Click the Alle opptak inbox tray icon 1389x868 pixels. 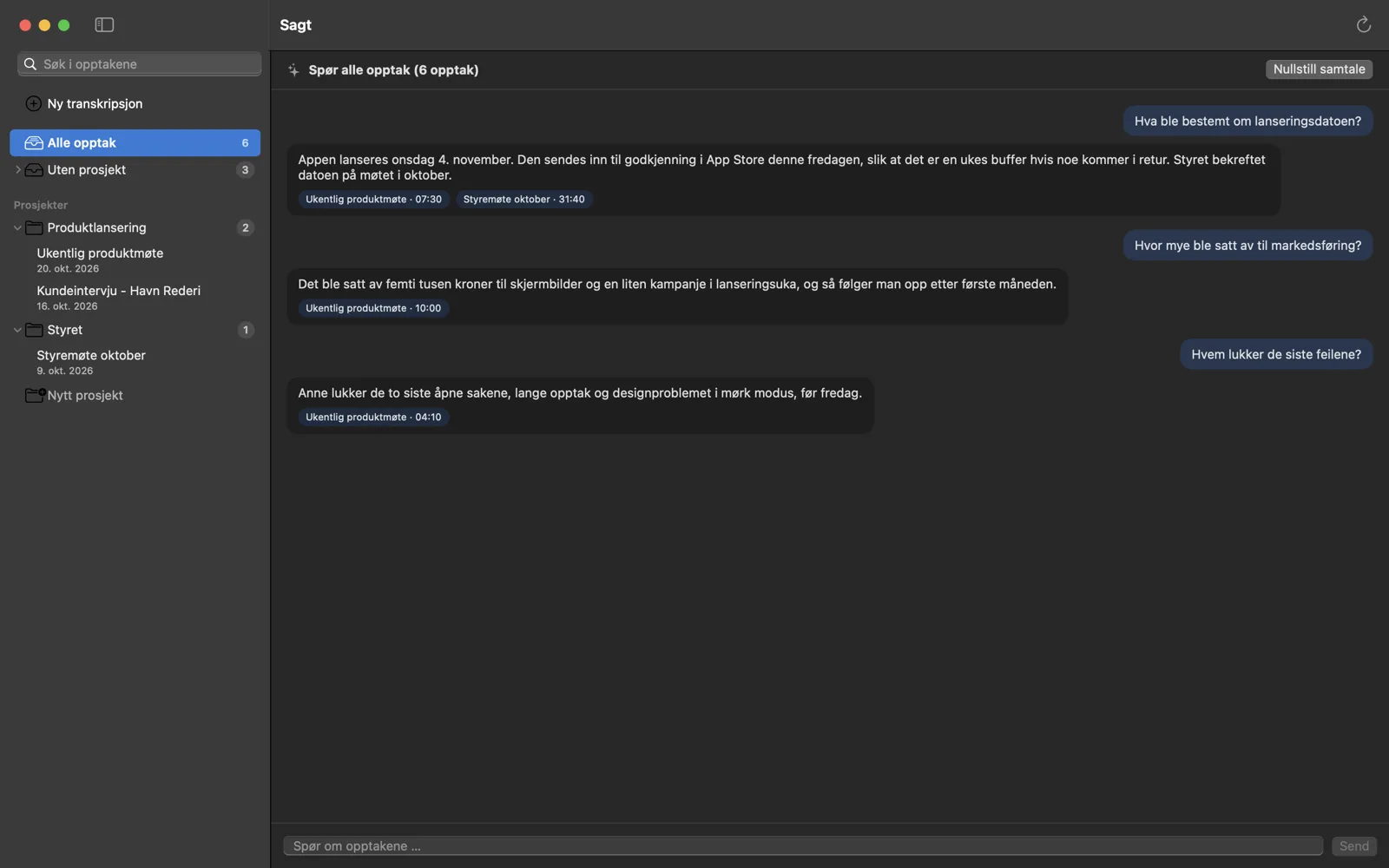click(x=34, y=142)
